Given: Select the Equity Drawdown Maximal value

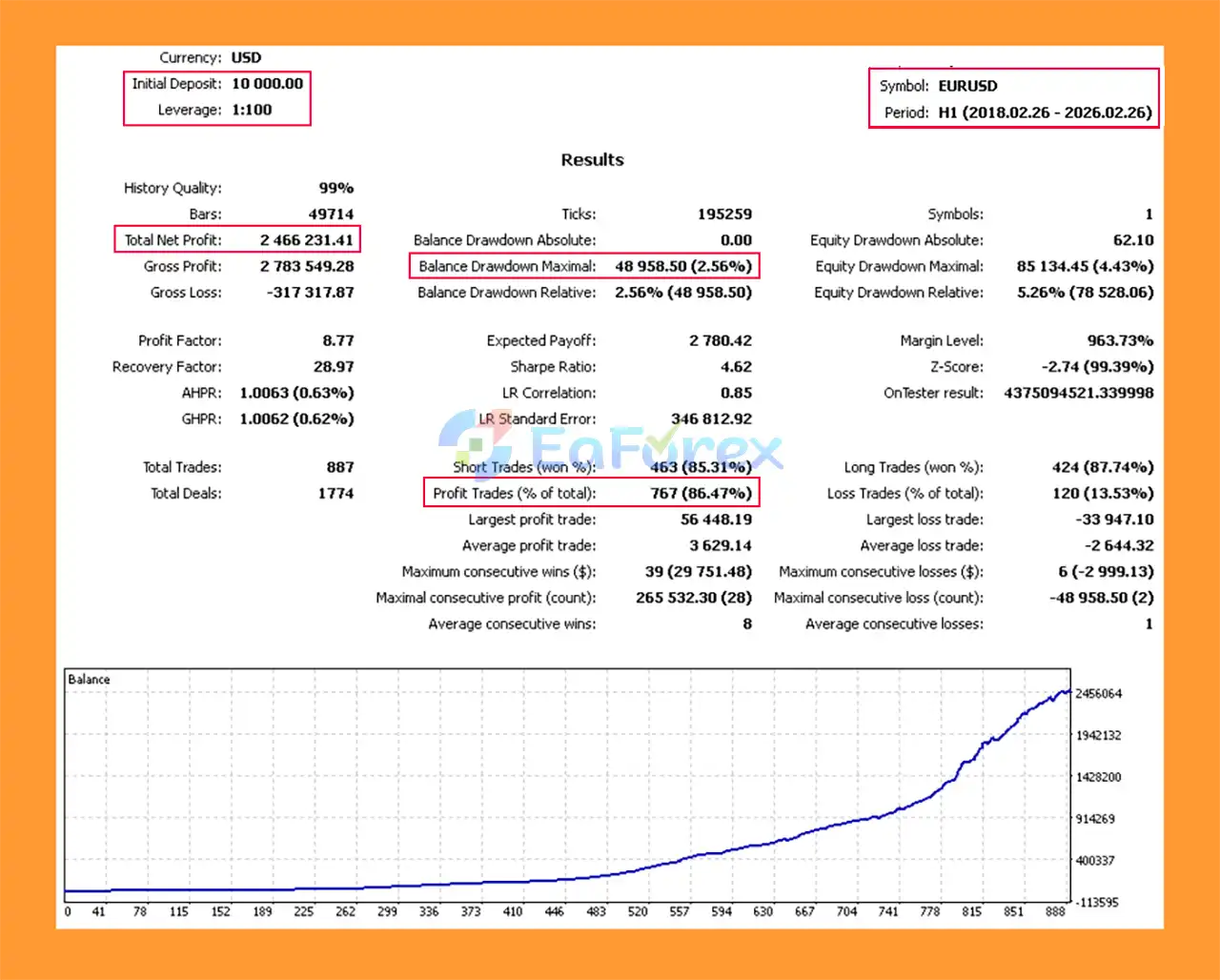Looking at the screenshot, I should pyautogui.click(x=1085, y=267).
